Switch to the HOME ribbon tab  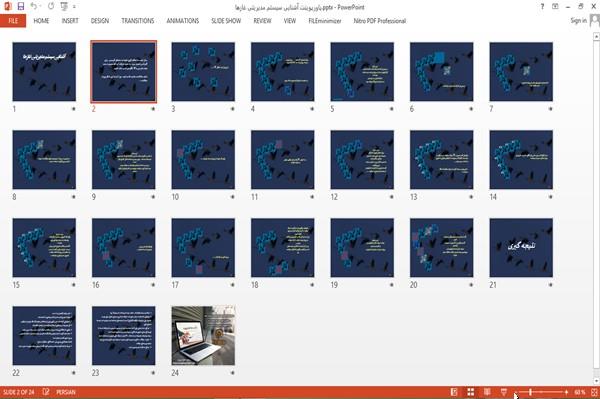41,21
